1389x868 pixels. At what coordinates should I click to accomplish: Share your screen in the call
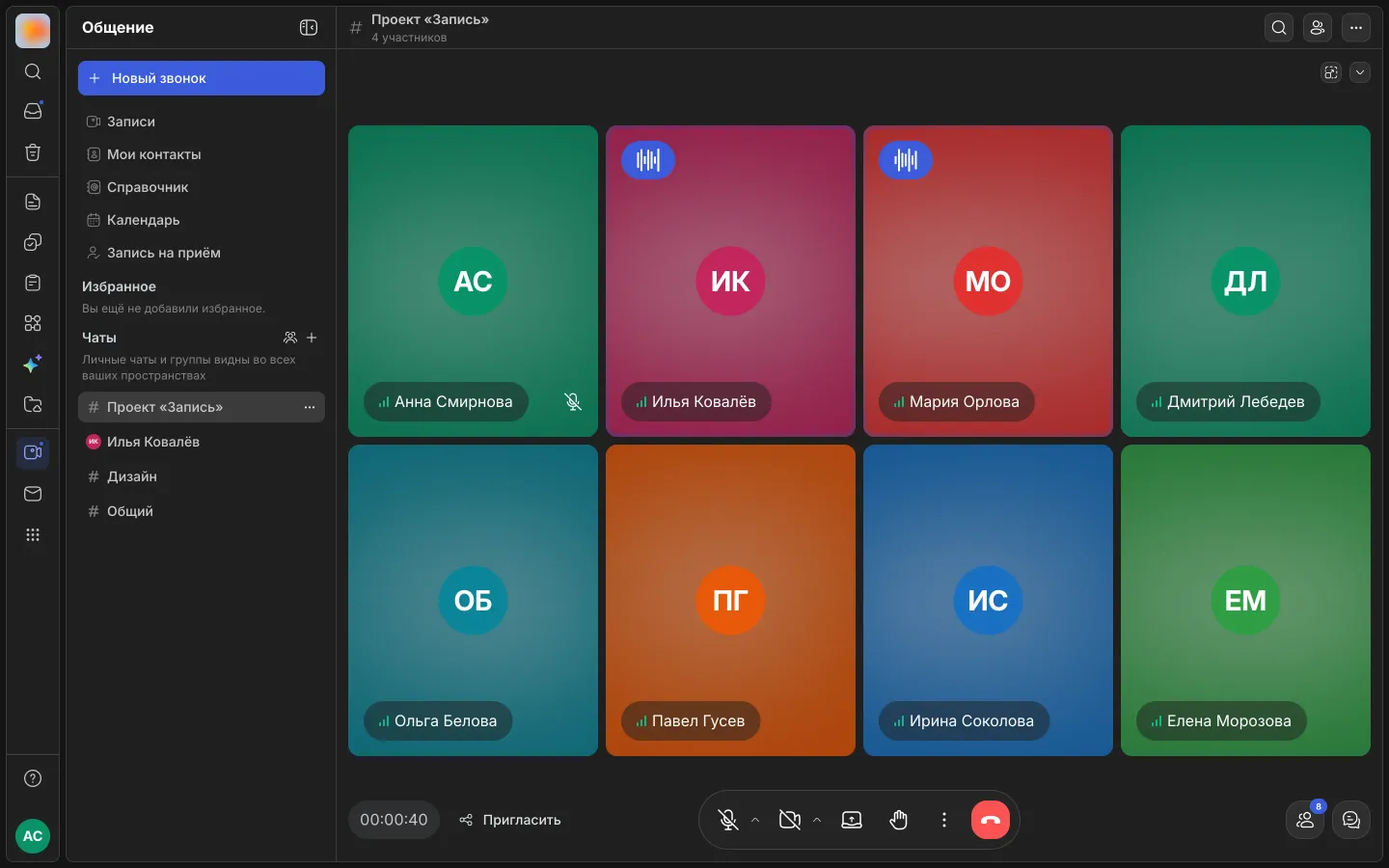(x=852, y=820)
